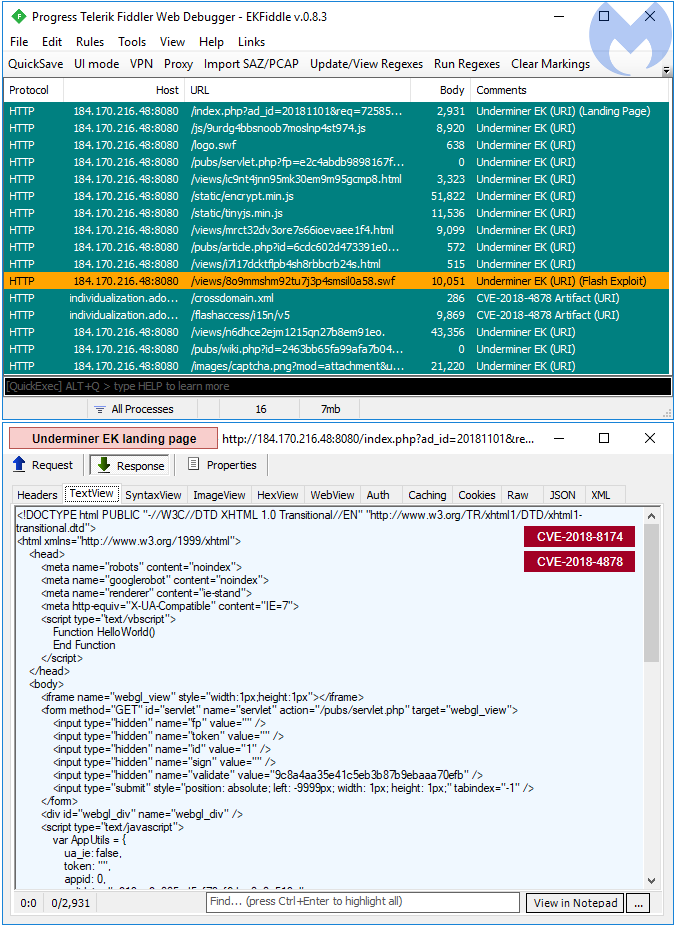Click QuickSave in the toolbar

coord(35,64)
